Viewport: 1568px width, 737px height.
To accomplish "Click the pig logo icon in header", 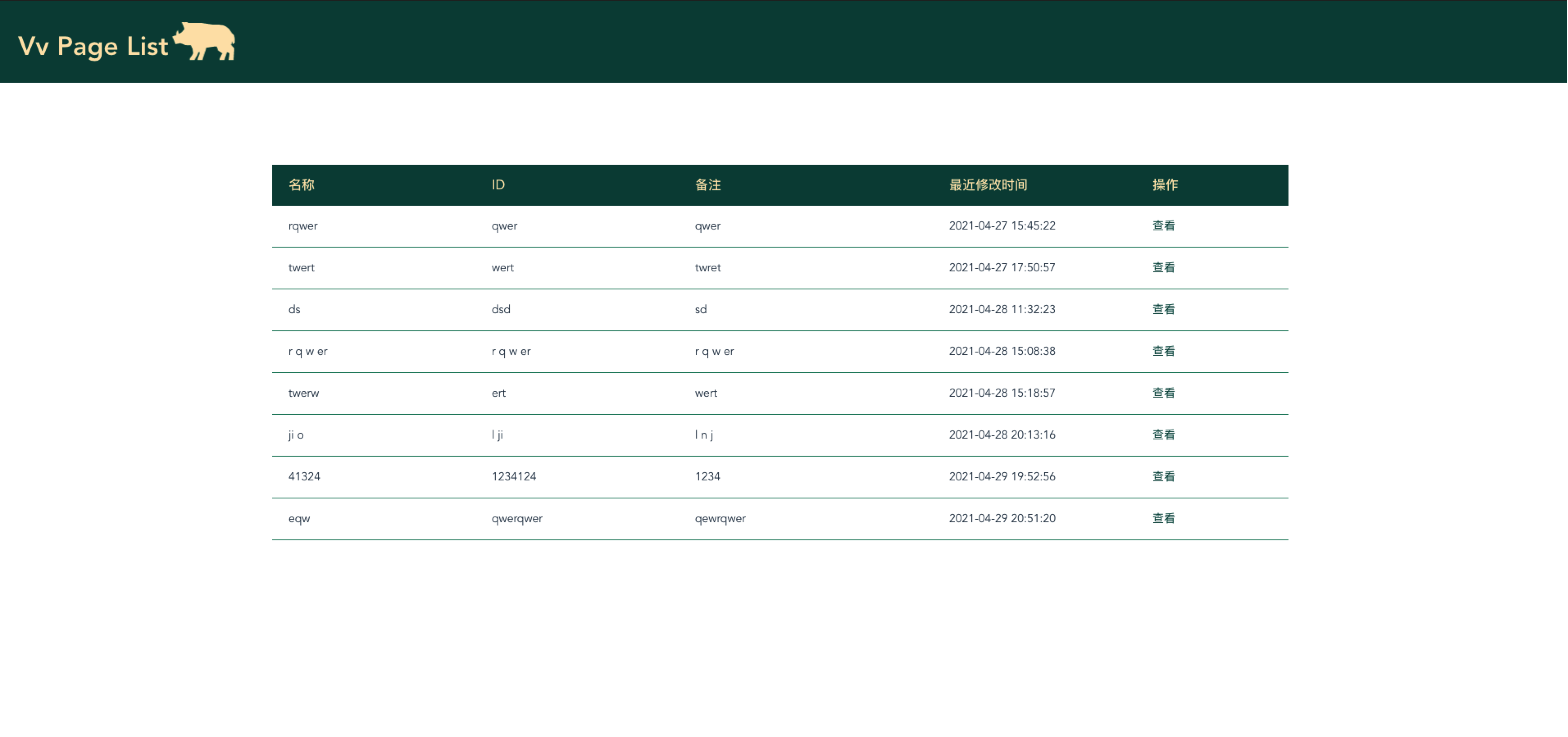I will (205, 41).
